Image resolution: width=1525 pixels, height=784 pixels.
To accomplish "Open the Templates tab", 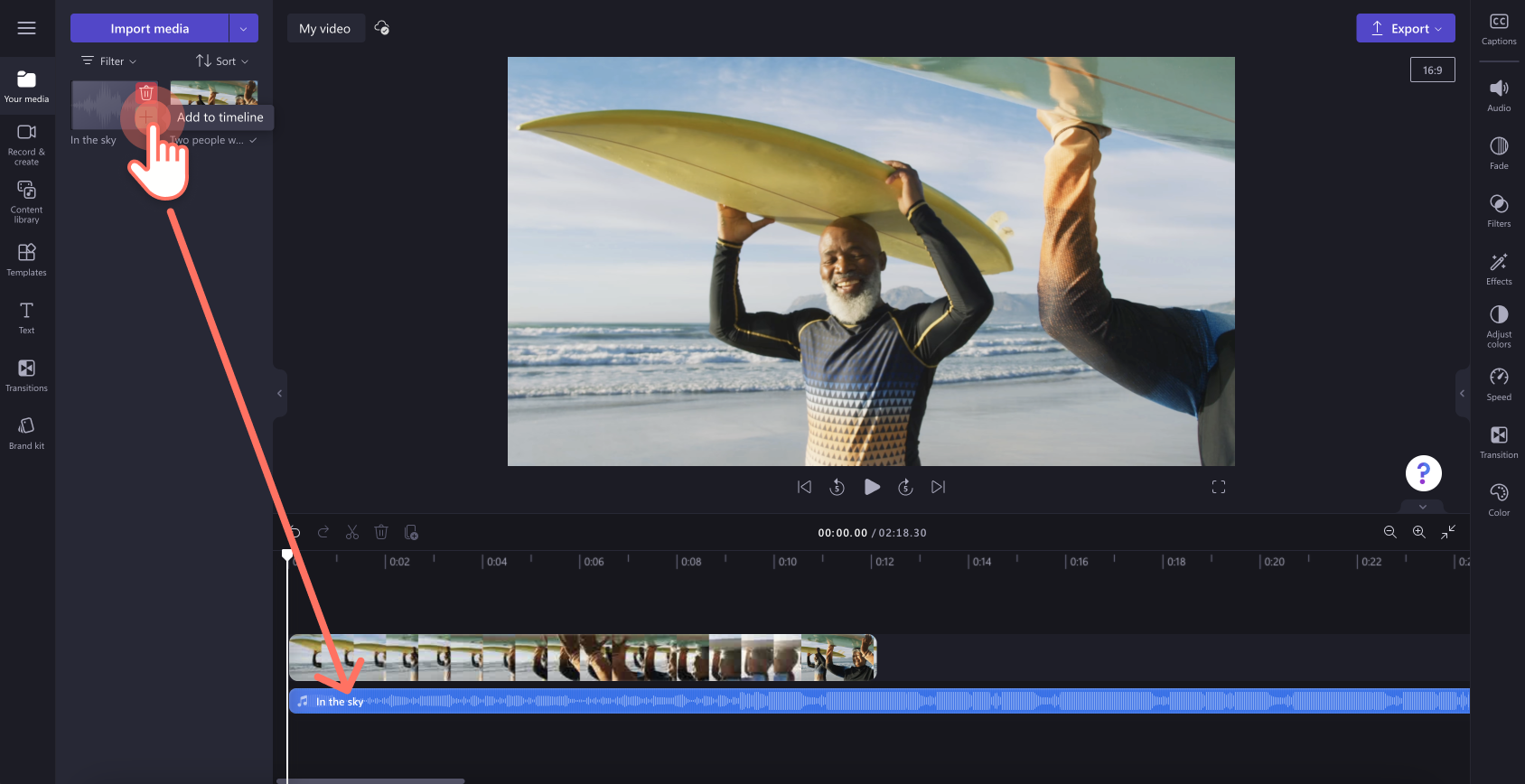I will pos(26,259).
